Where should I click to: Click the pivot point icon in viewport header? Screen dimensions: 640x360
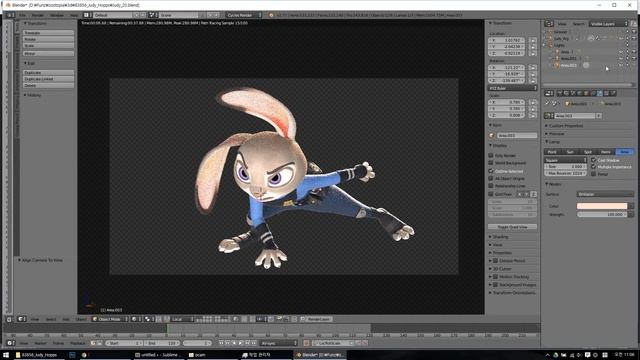(148, 319)
